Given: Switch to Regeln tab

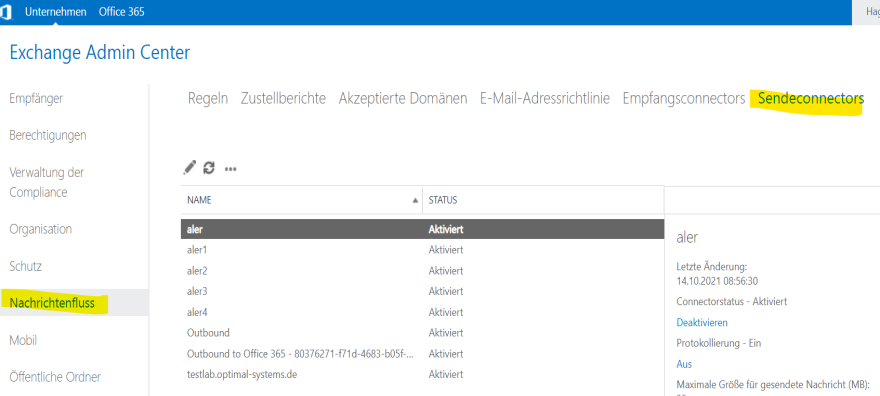Looking at the screenshot, I should pos(208,99).
